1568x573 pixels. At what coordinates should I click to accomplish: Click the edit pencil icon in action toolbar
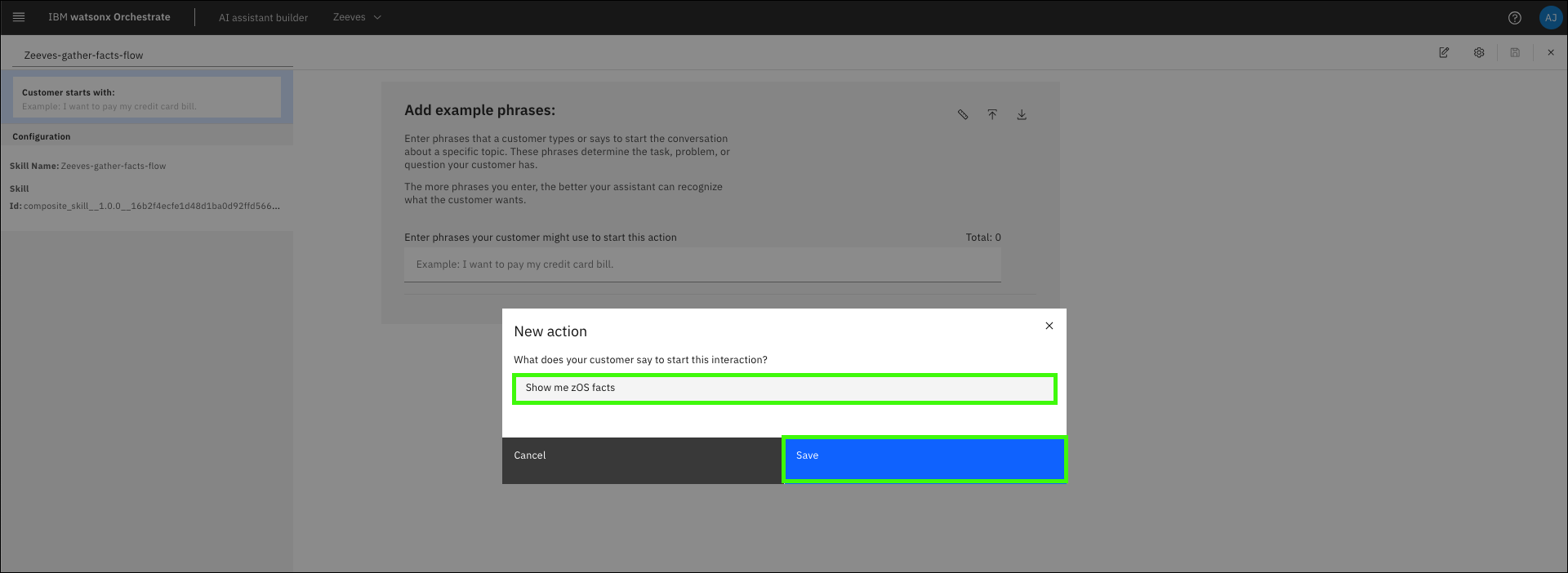1444,52
